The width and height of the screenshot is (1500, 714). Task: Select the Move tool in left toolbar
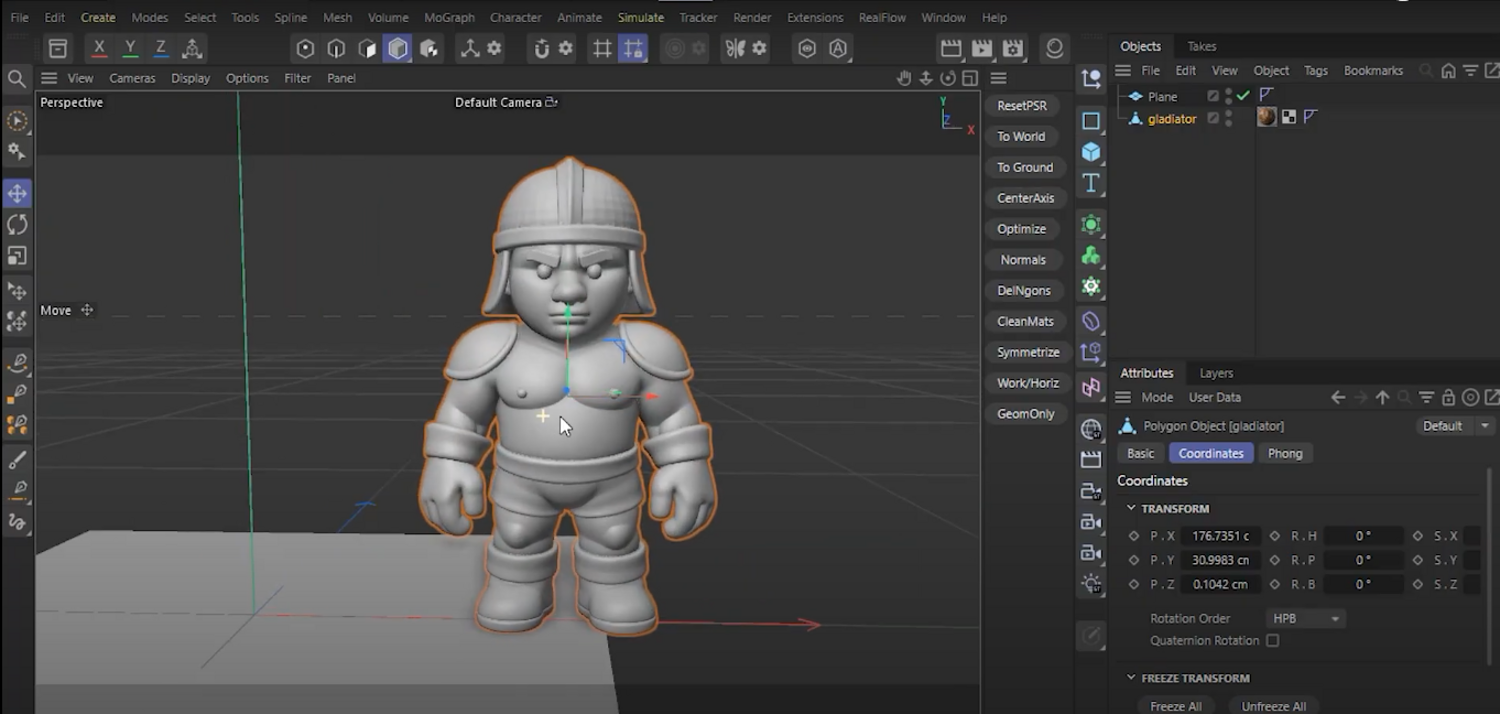pos(17,193)
